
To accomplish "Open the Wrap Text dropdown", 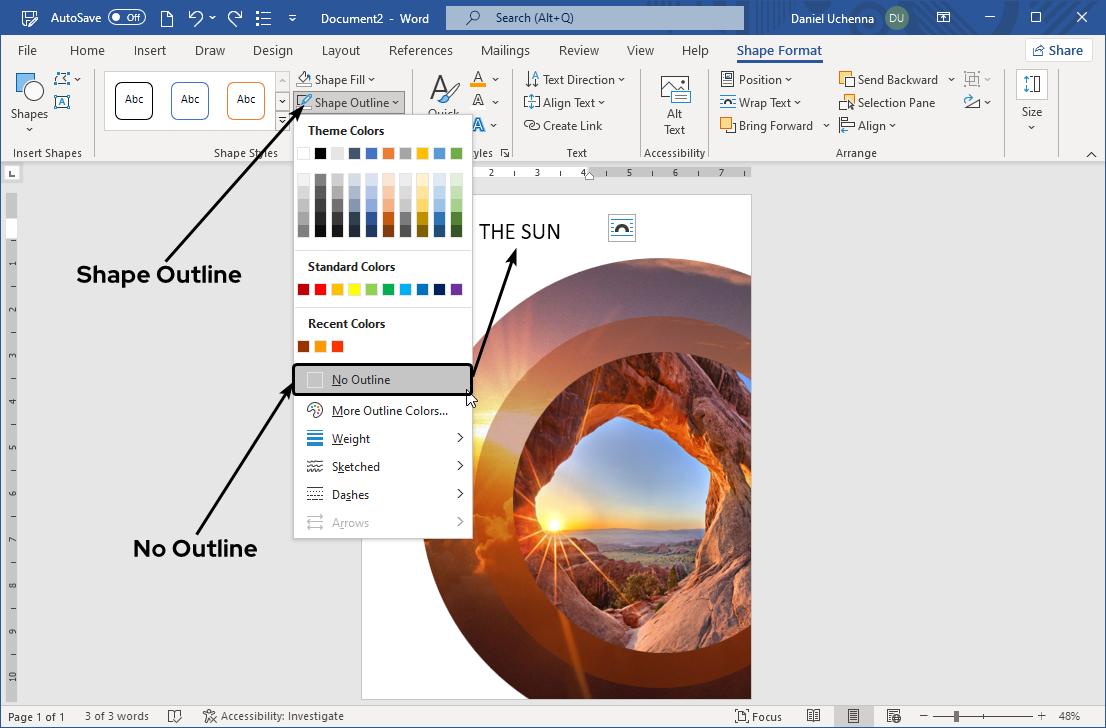I will (758, 103).
